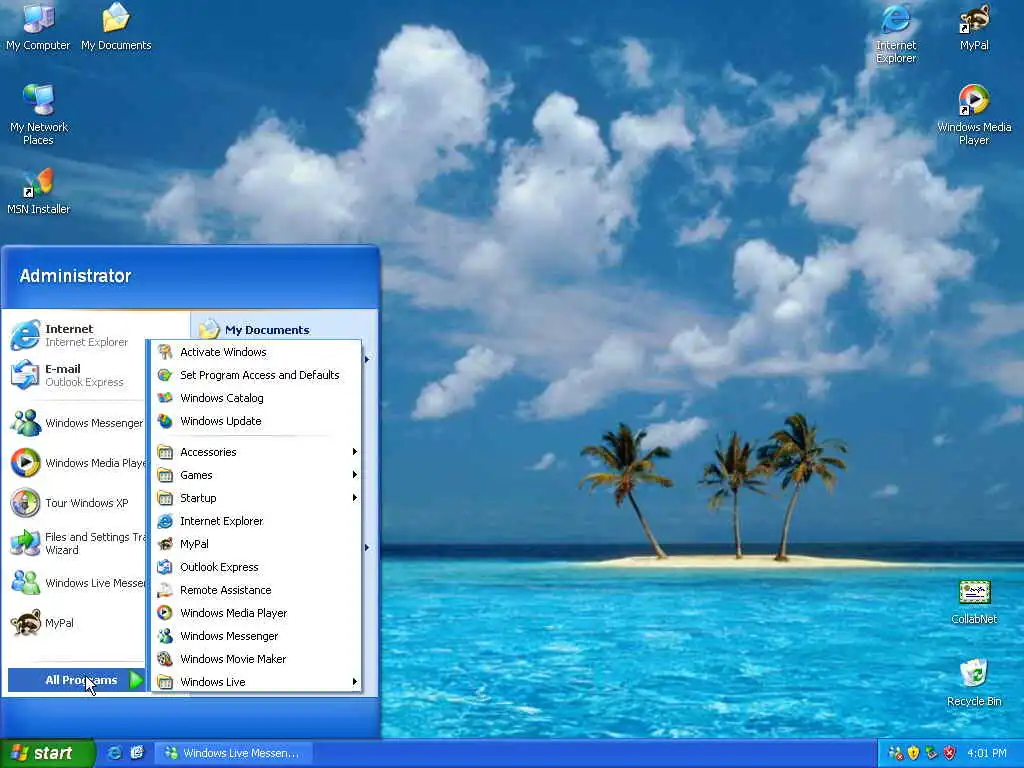The width and height of the screenshot is (1024, 768).
Task: Select Activate Windows in programs list
Action: (x=256, y=352)
